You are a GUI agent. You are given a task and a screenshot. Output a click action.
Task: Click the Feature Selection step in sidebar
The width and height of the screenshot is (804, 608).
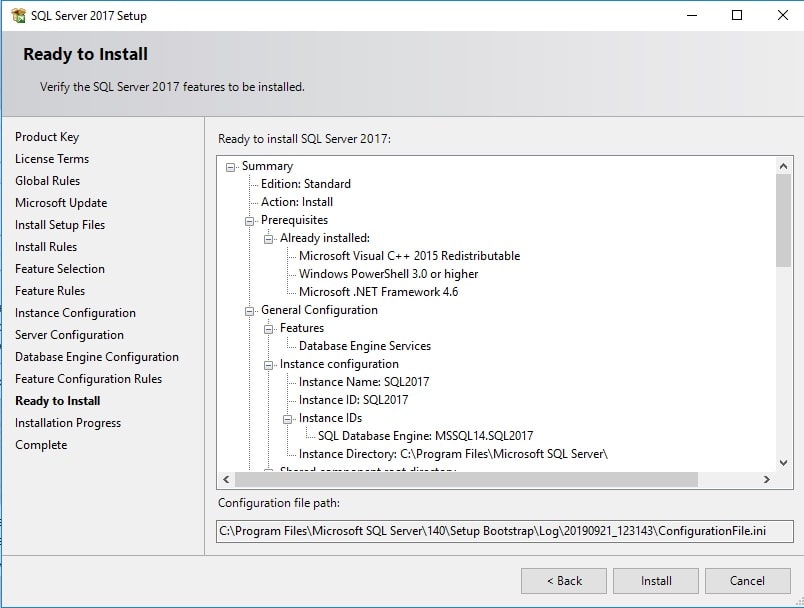coord(60,269)
